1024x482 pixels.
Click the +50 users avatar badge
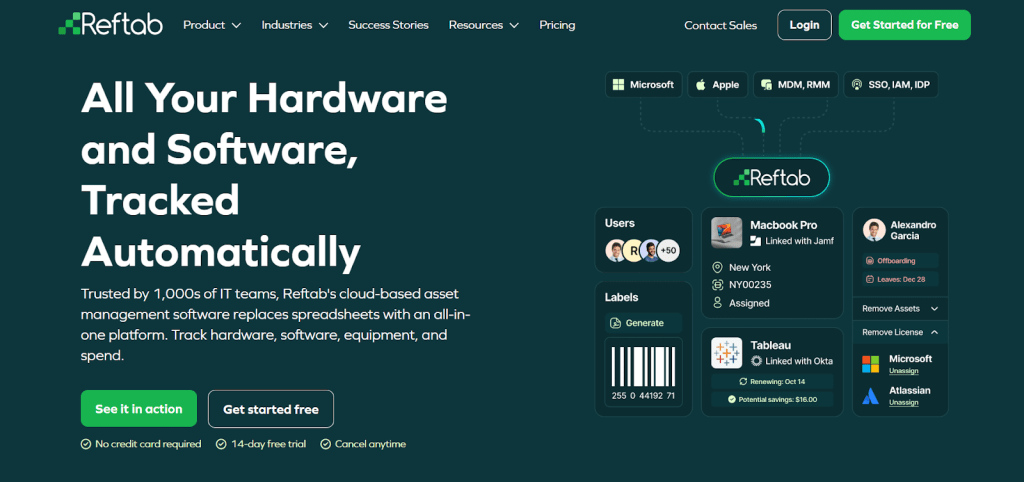(x=667, y=251)
